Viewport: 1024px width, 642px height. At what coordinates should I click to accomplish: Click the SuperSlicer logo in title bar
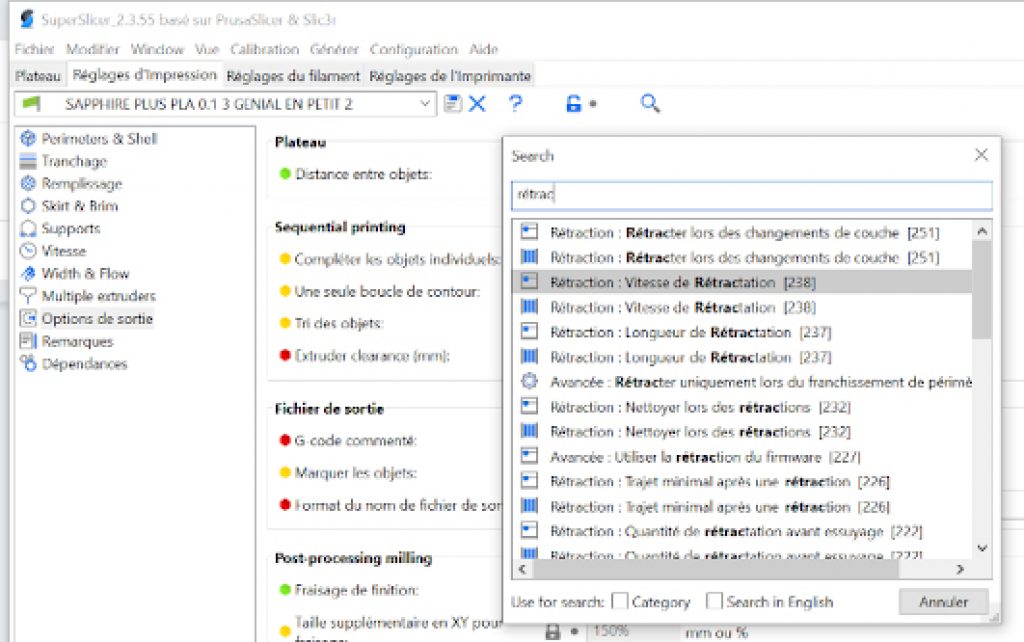(27, 20)
